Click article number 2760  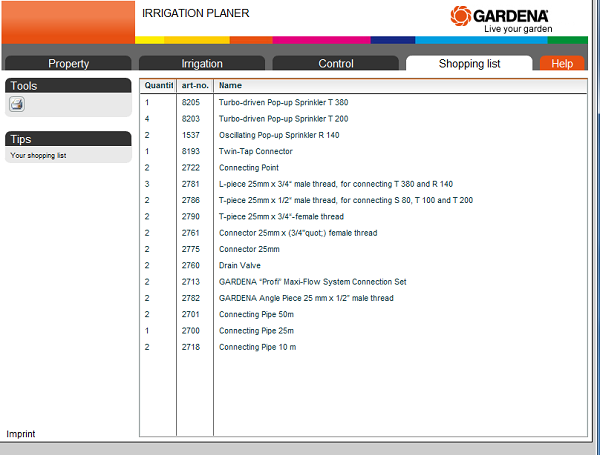[191, 266]
